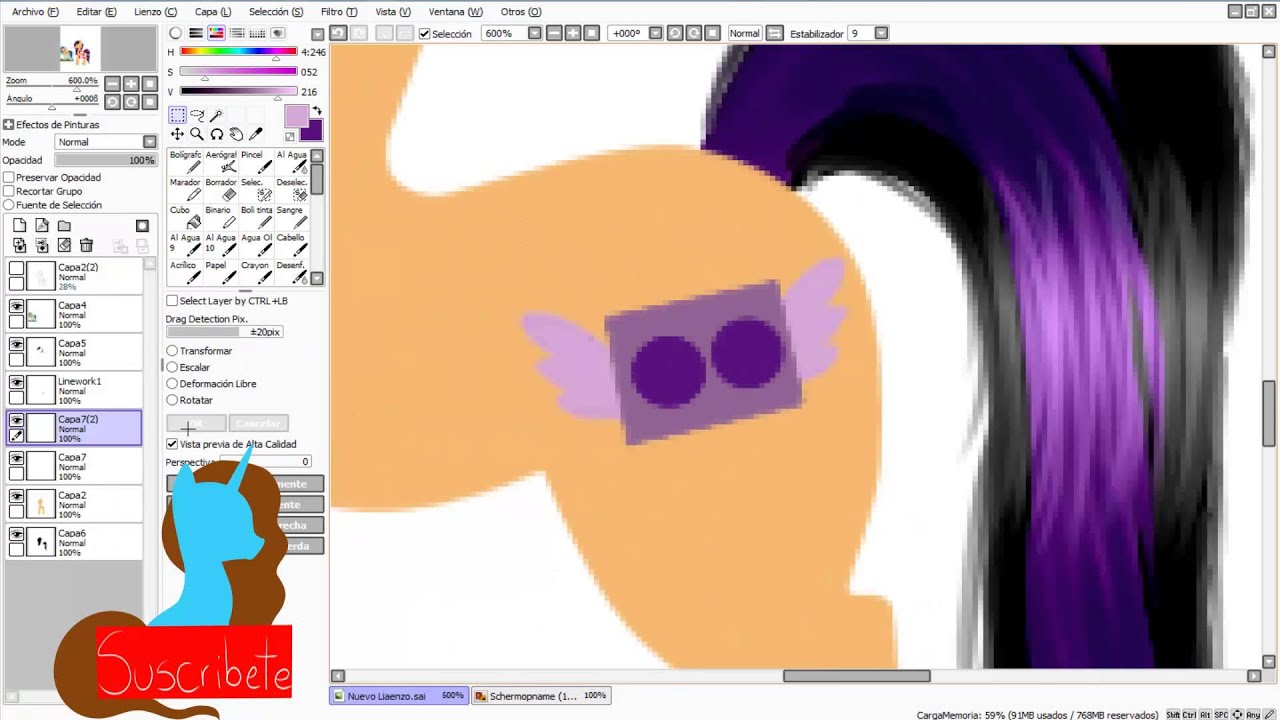This screenshot has width=1280, height=720.
Task: Select the Rotatar radio option
Action: click(x=172, y=400)
